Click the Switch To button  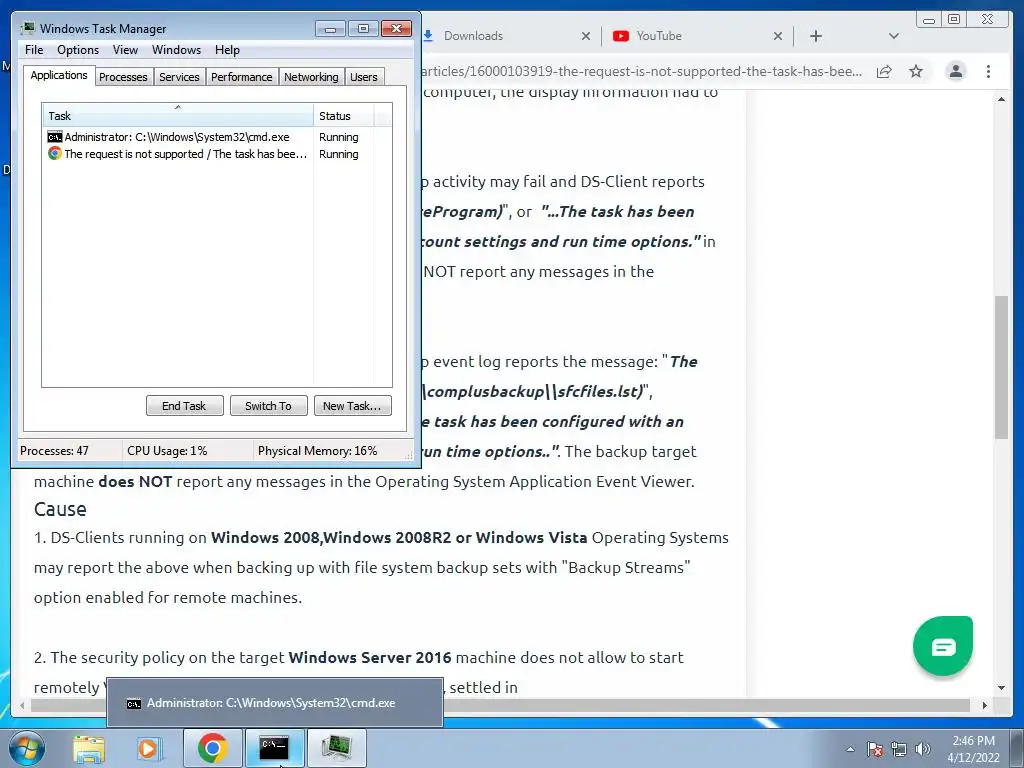pyautogui.click(x=268, y=406)
